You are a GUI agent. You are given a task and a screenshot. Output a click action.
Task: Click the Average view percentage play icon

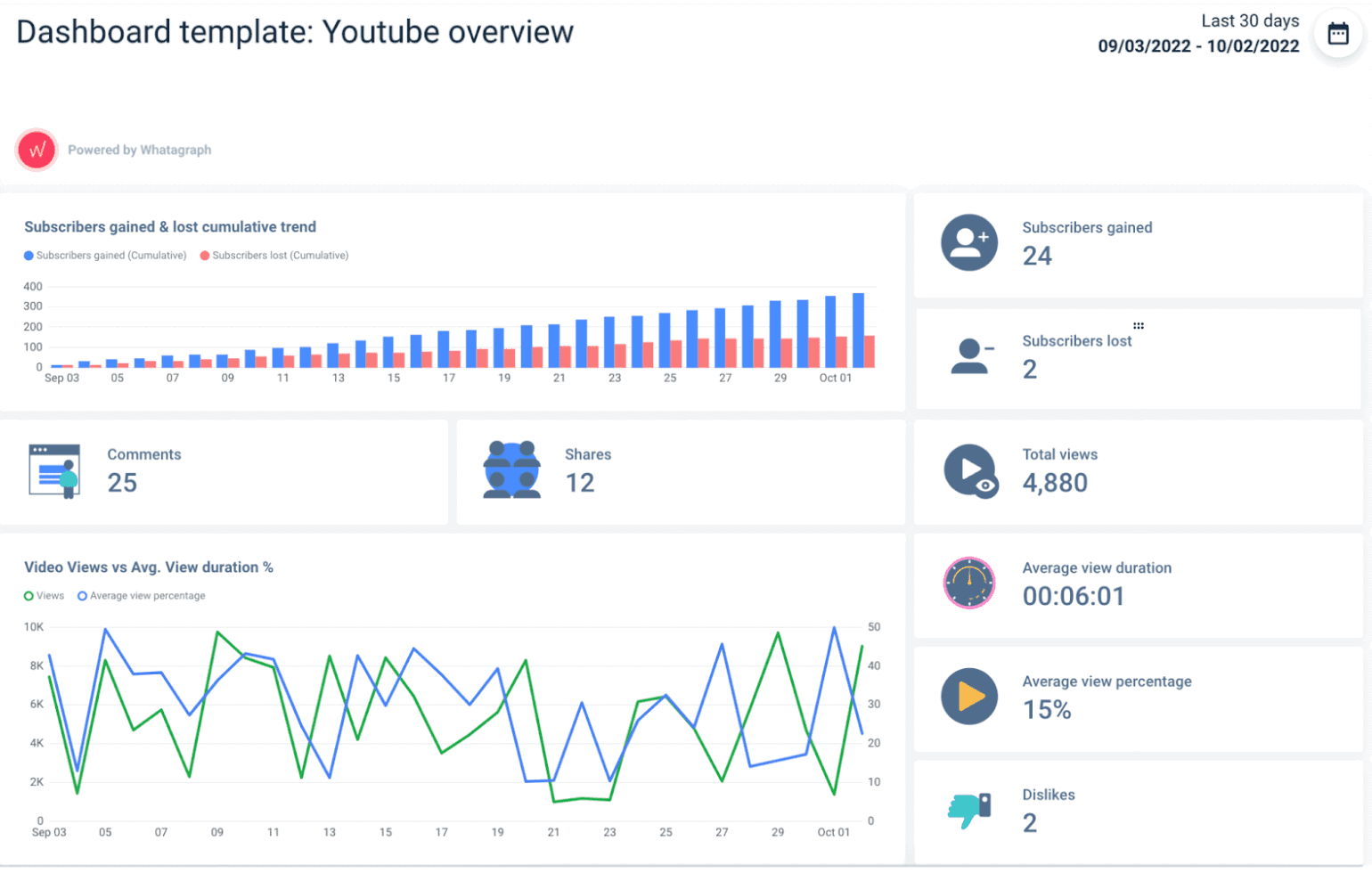pyautogui.click(x=969, y=697)
